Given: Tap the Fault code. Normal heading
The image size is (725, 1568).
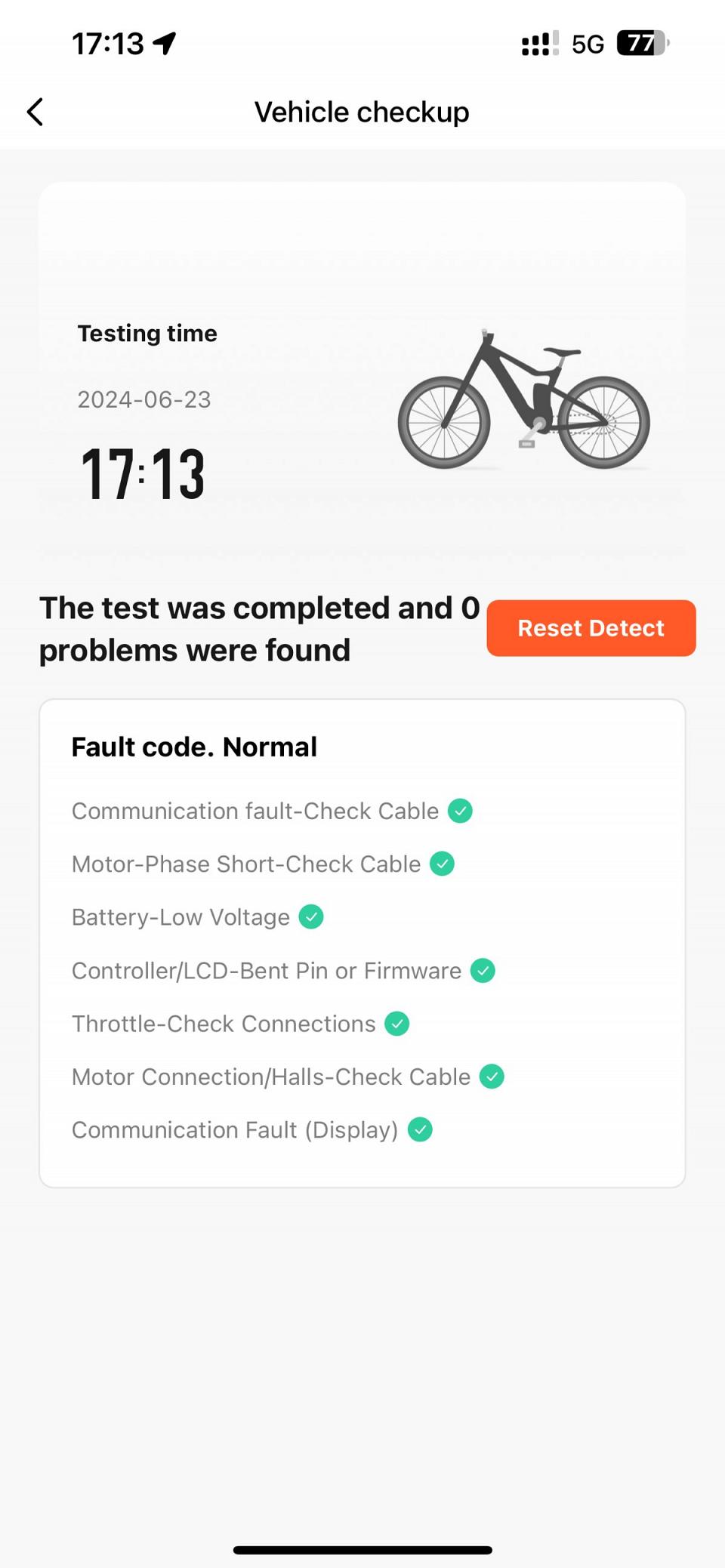Looking at the screenshot, I should [x=194, y=747].
